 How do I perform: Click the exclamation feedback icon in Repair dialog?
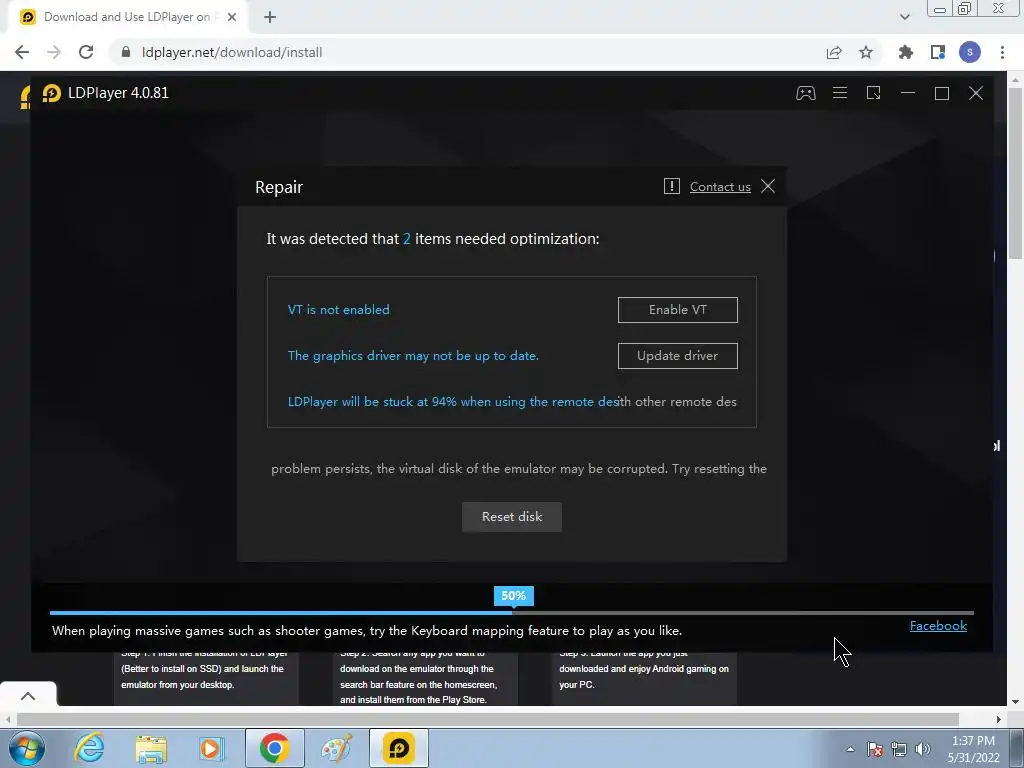pos(671,186)
